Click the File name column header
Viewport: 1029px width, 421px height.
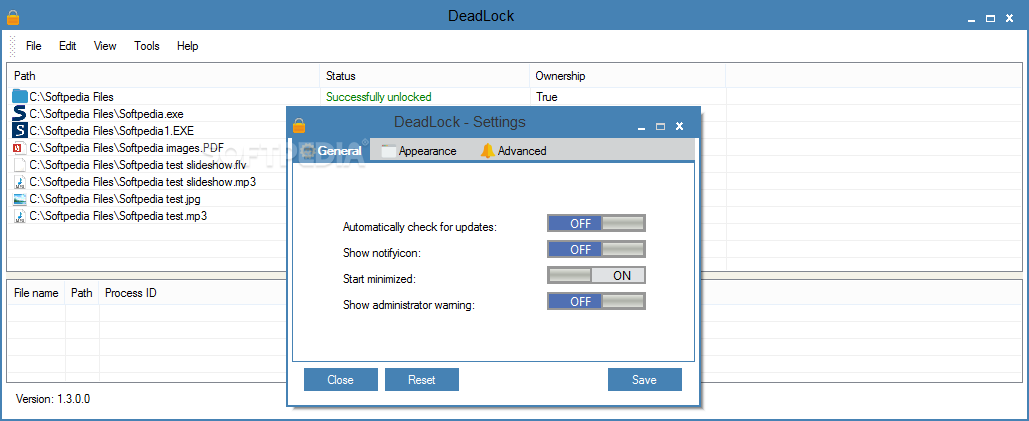click(x=36, y=293)
